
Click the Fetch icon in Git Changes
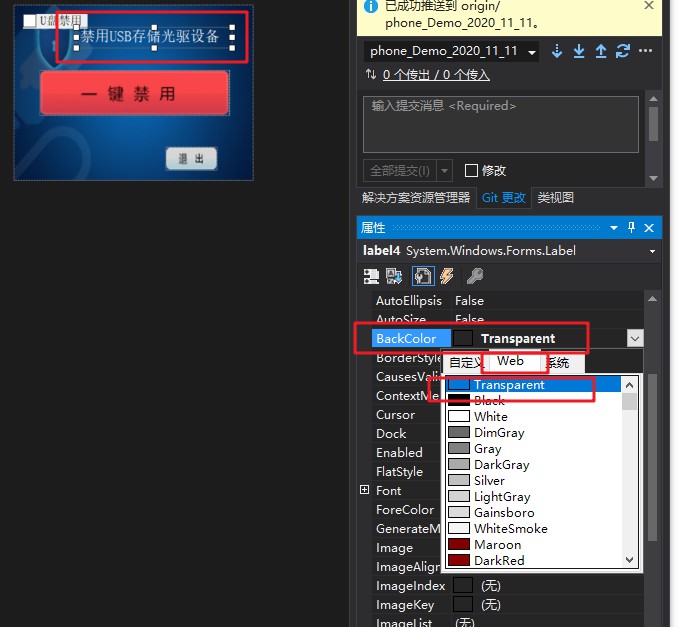557,51
